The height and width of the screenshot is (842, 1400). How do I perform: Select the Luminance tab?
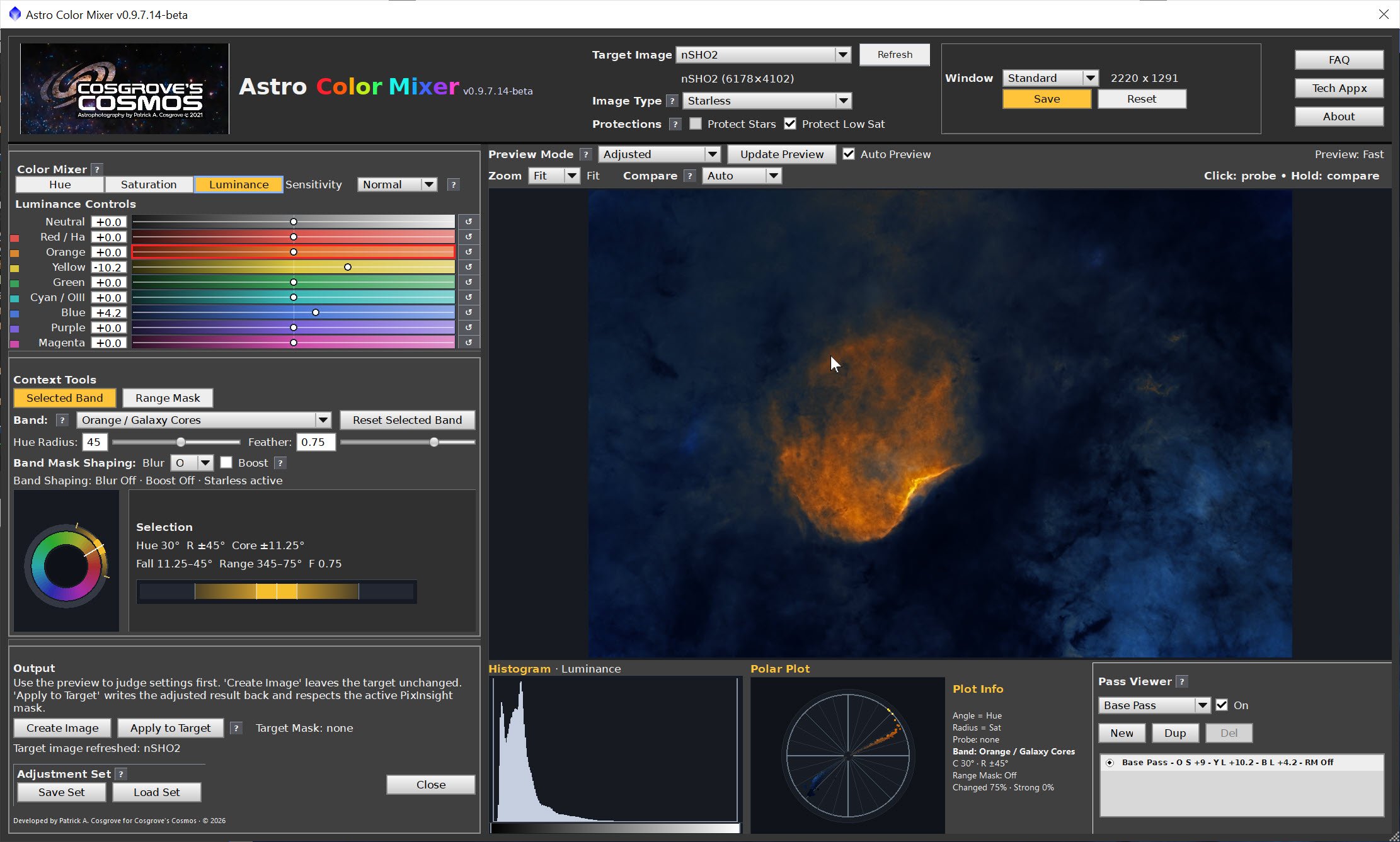(239, 185)
